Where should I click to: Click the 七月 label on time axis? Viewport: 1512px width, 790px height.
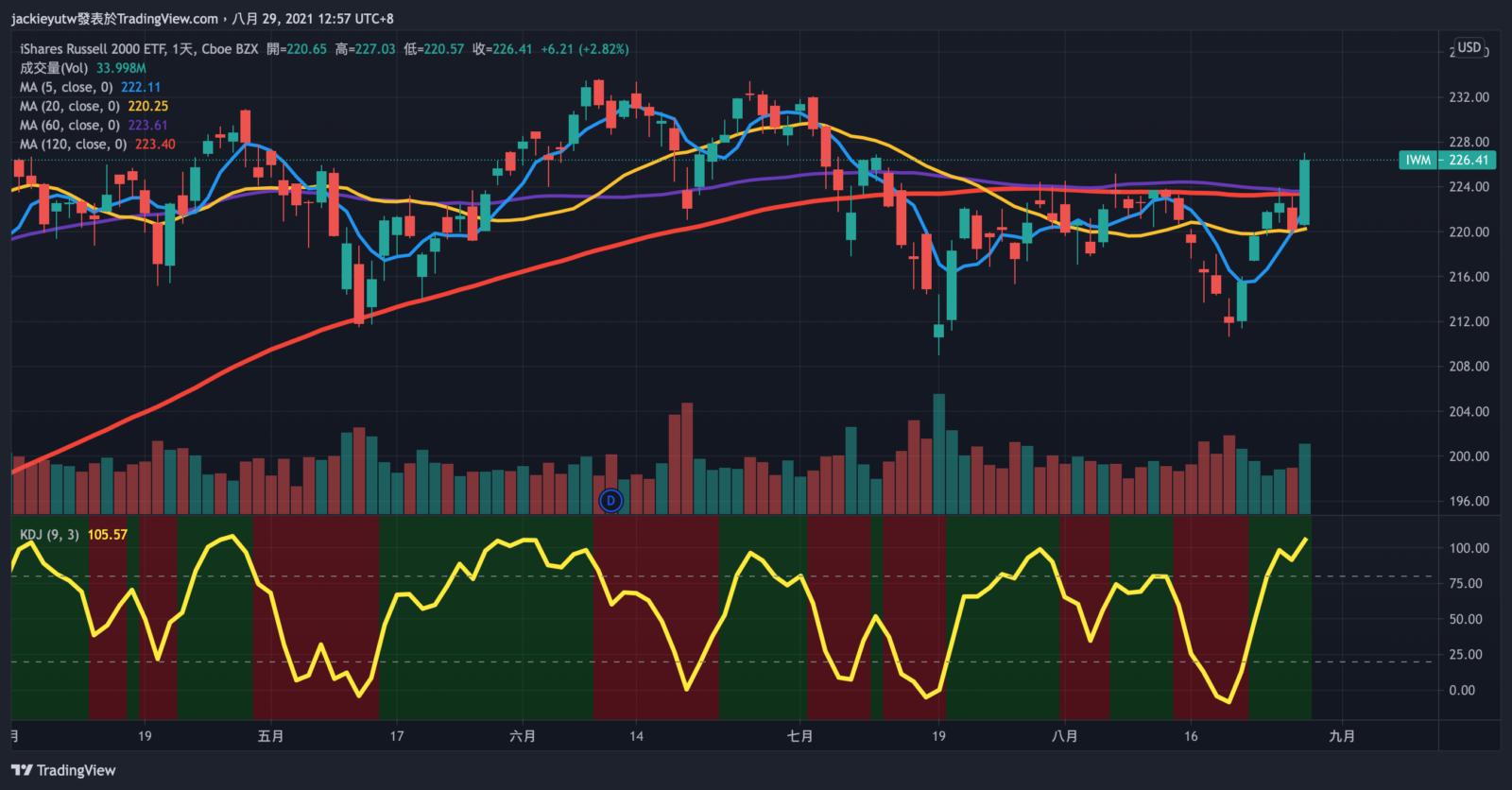(x=799, y=736)
